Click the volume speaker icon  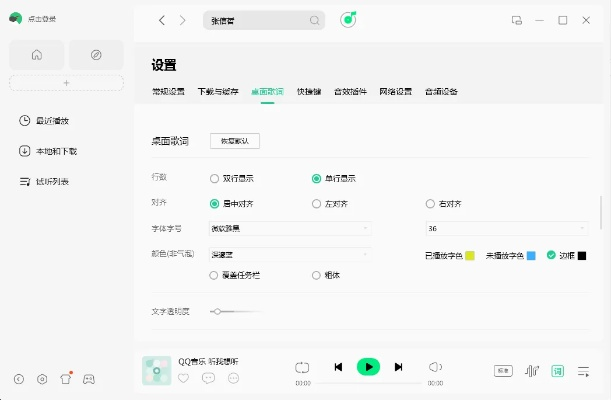[x=435, y=367]
